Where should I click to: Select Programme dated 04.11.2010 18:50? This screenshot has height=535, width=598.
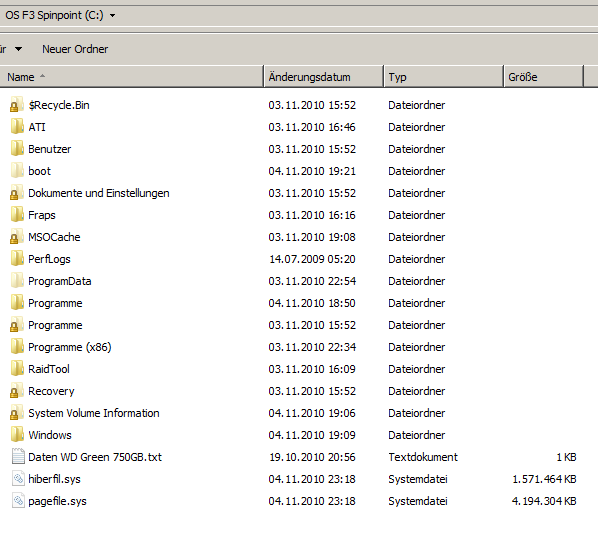[x=55, y=303]
